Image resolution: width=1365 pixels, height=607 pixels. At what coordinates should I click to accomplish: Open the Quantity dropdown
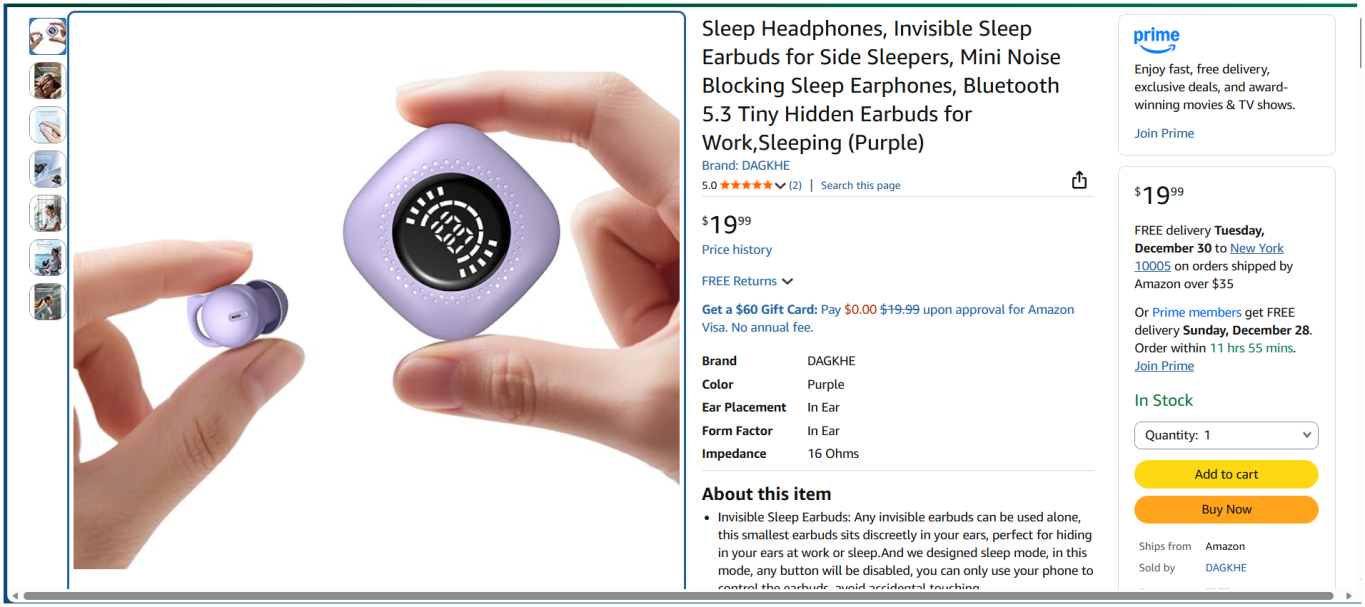1226,435
